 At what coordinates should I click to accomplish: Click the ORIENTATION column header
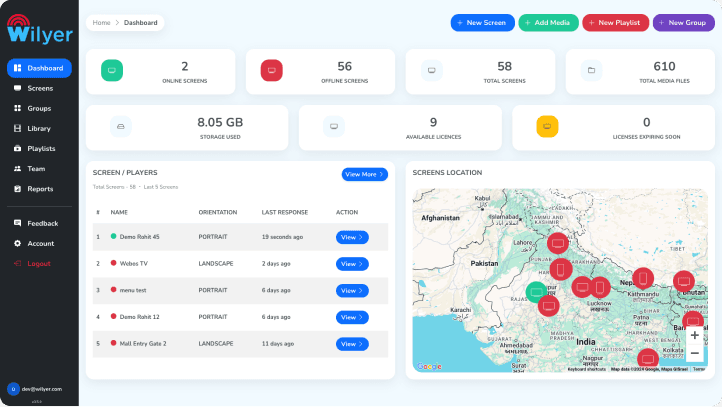218,212
